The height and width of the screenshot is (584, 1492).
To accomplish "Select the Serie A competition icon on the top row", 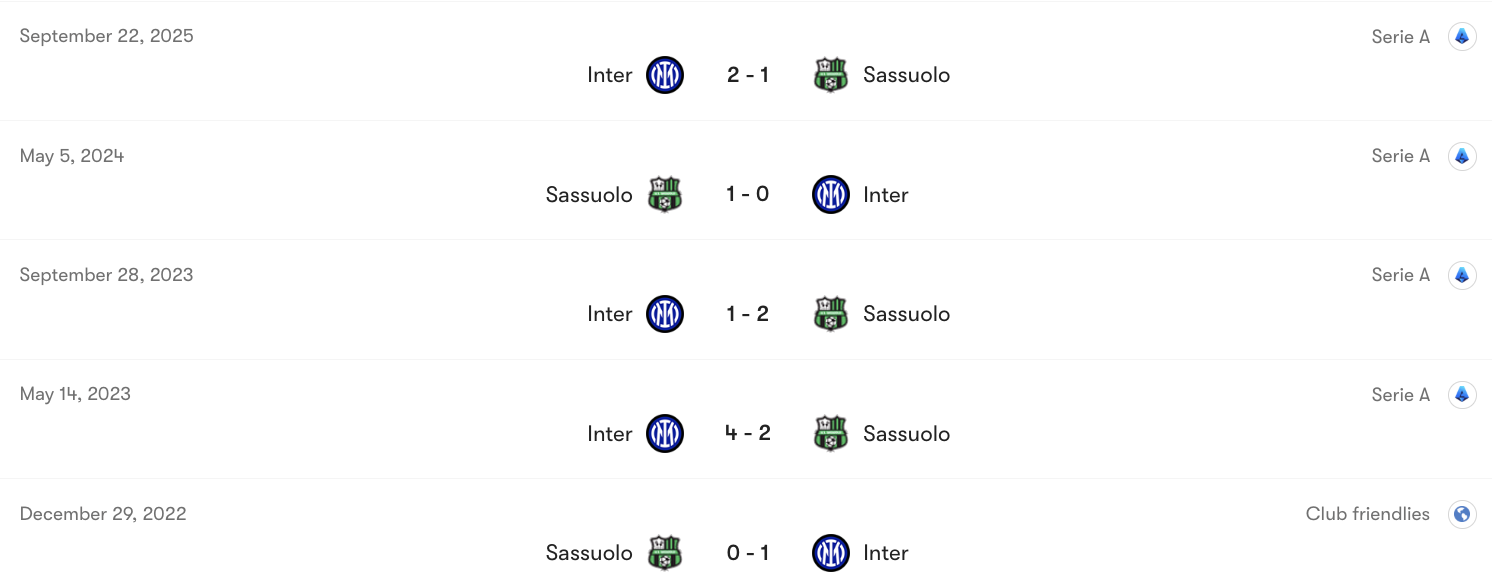I will point(1461,36).
